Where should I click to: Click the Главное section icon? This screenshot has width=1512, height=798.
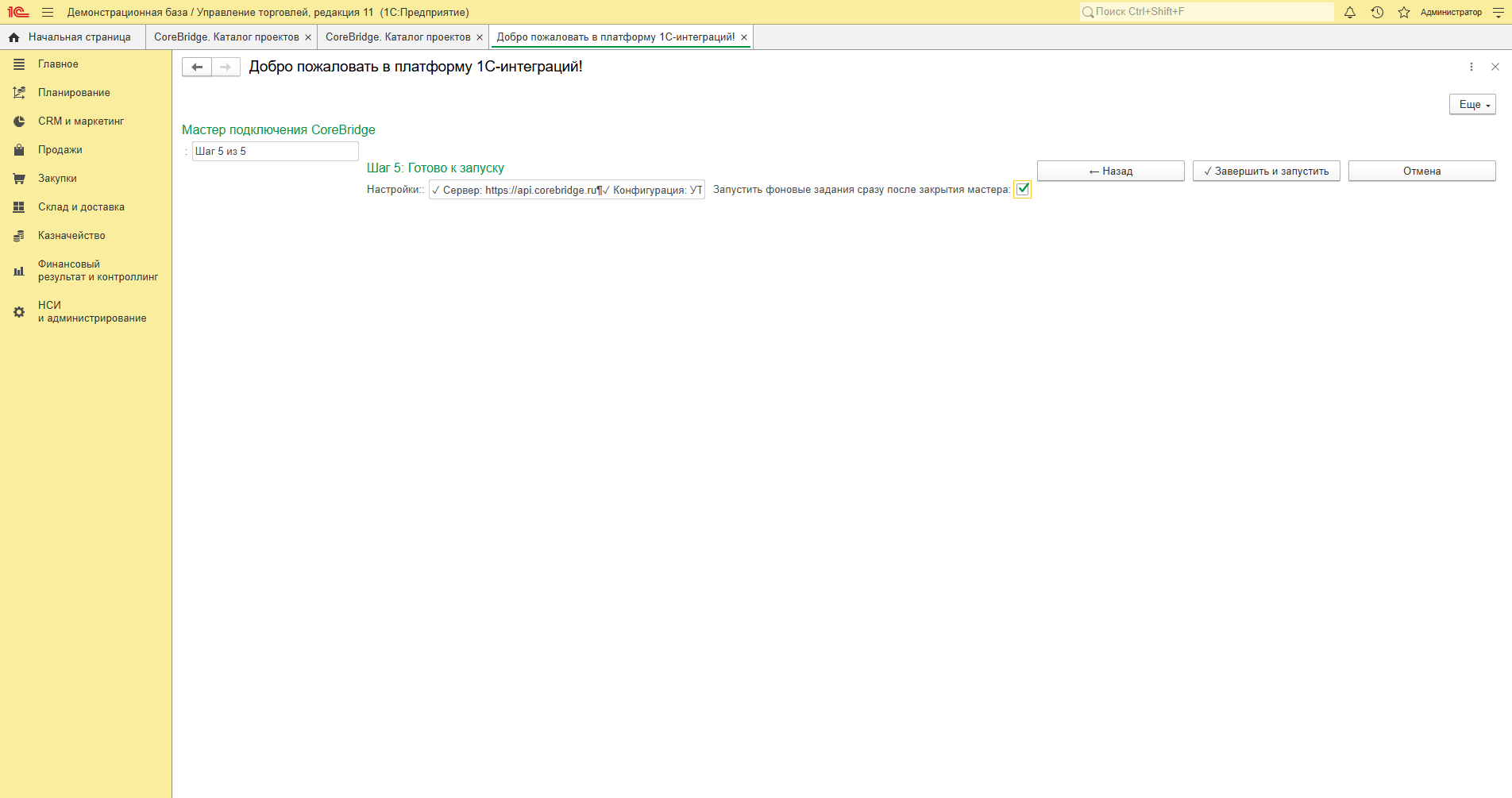[19, 64]
